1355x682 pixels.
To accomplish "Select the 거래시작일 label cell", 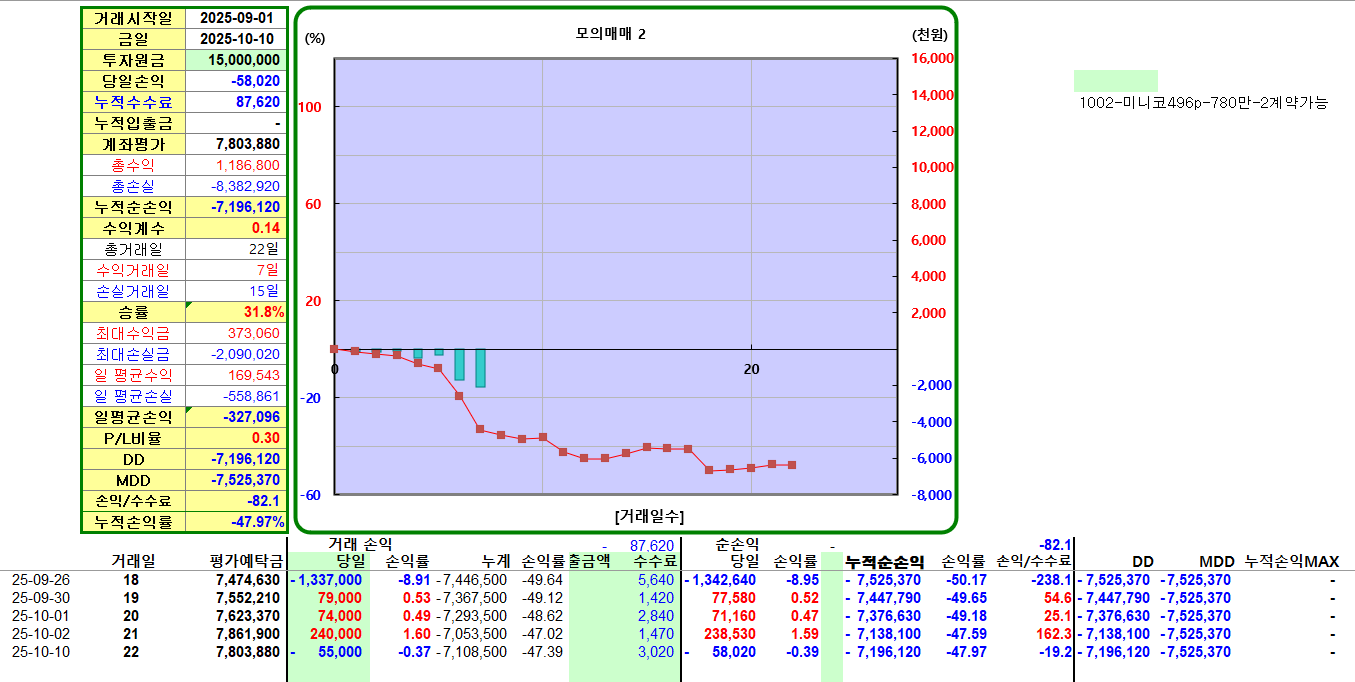I will 133,18.
